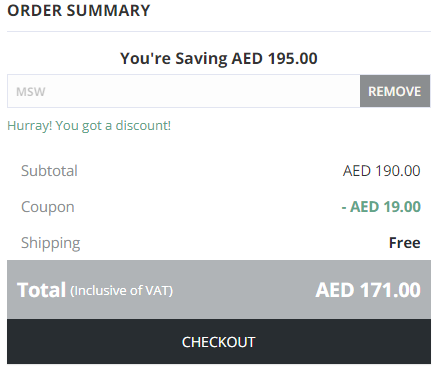Click the word Saving in the savings banner

201,59
